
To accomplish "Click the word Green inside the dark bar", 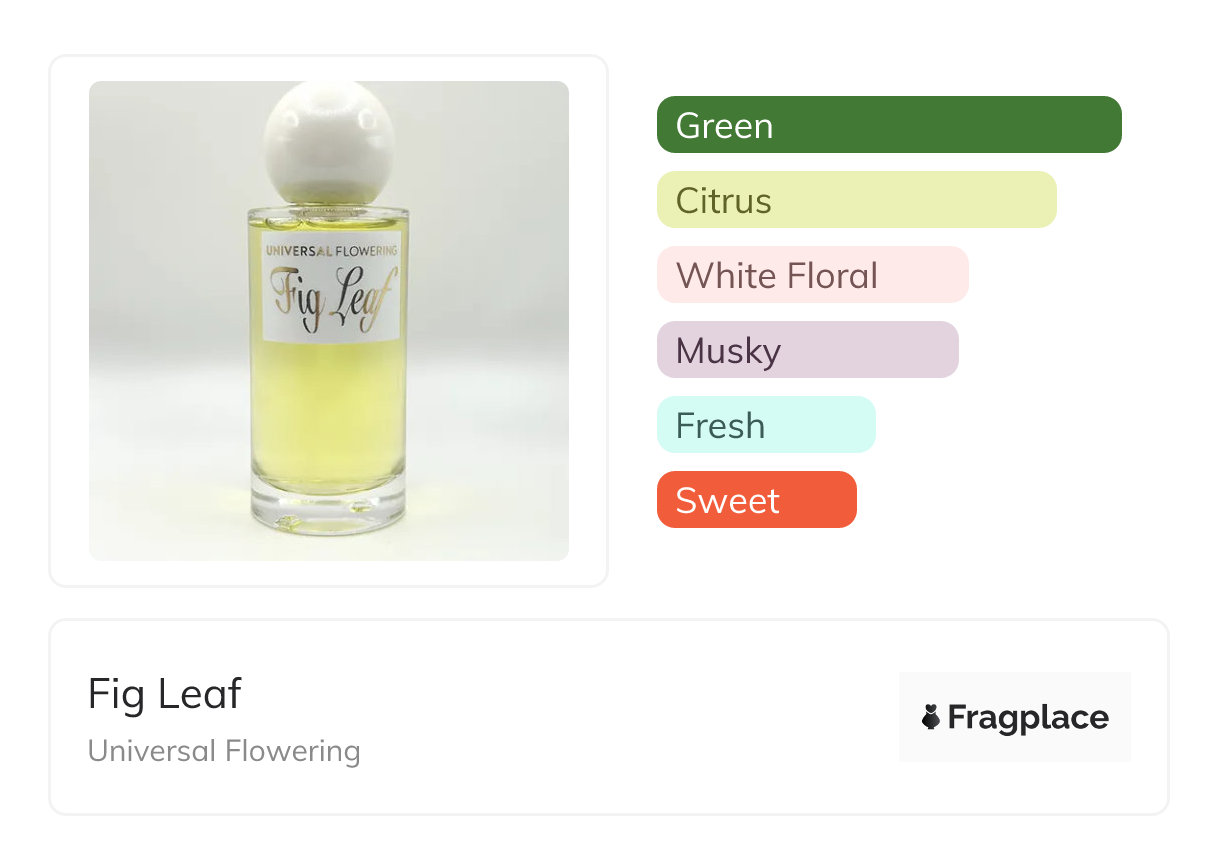I will click(x=724, y=126).
